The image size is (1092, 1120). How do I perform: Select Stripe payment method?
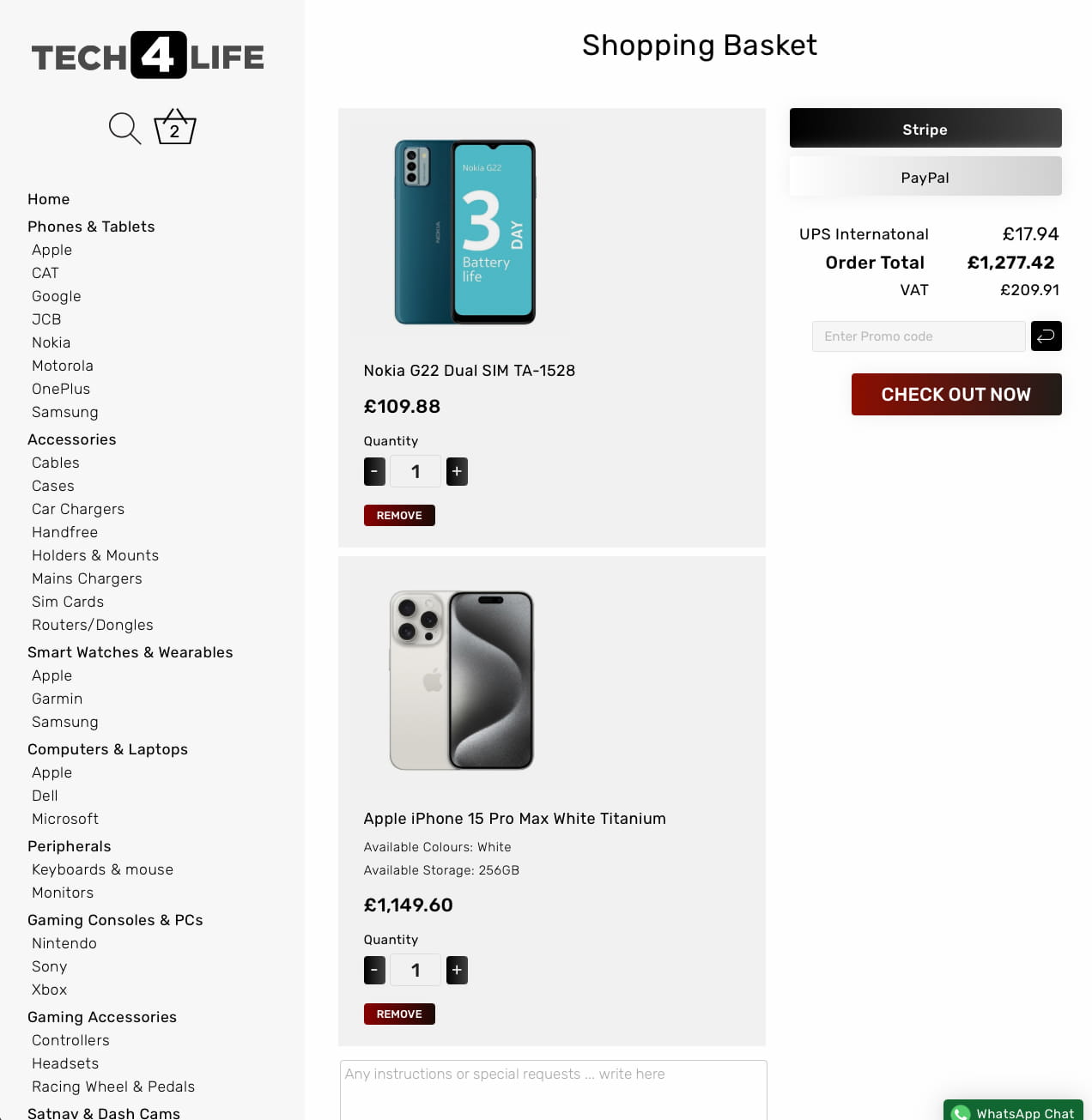click(x=925, y=129)
